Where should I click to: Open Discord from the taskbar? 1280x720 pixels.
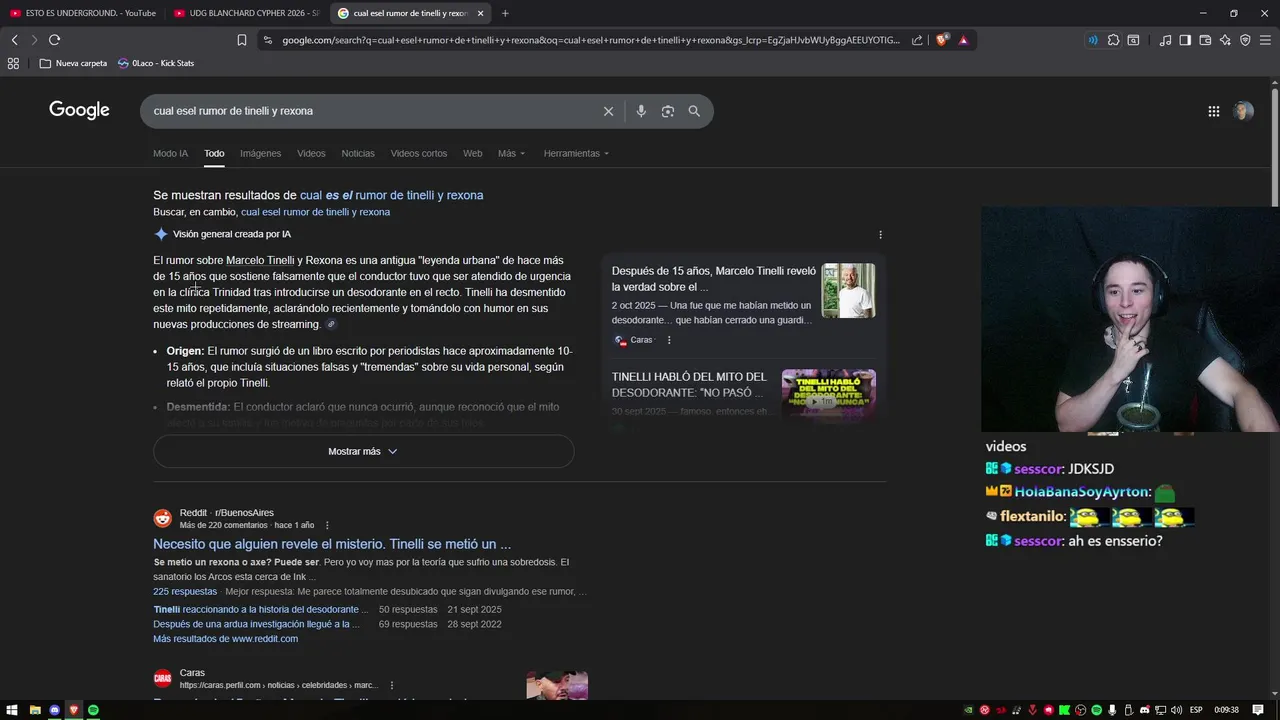tap(54, 710)
